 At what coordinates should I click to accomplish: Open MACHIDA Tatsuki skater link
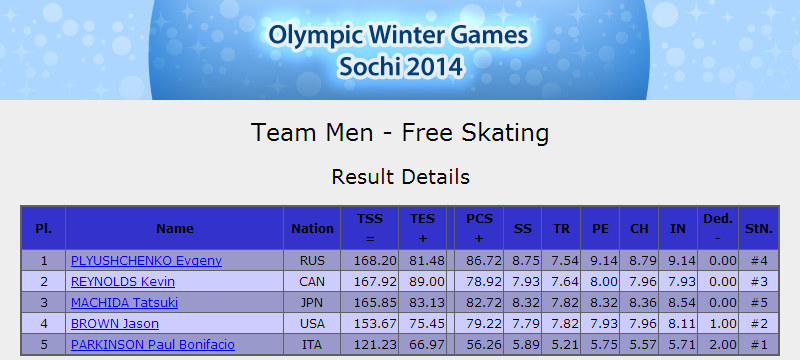[x=124, y=302]
